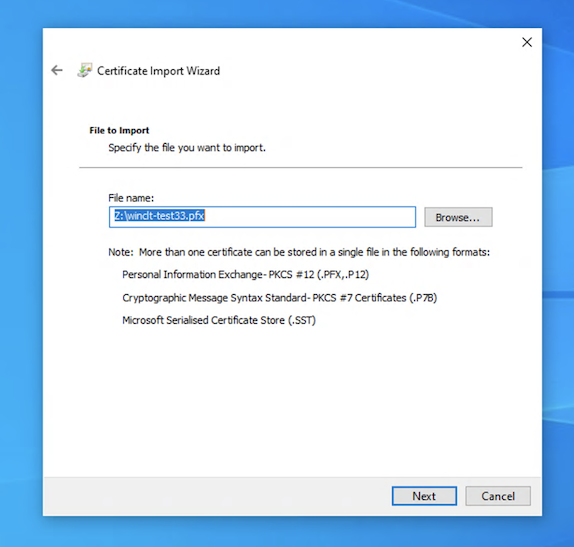Click the 'File name:' label
This screenshot has height=547, width=574.
(x=131, y=198)
